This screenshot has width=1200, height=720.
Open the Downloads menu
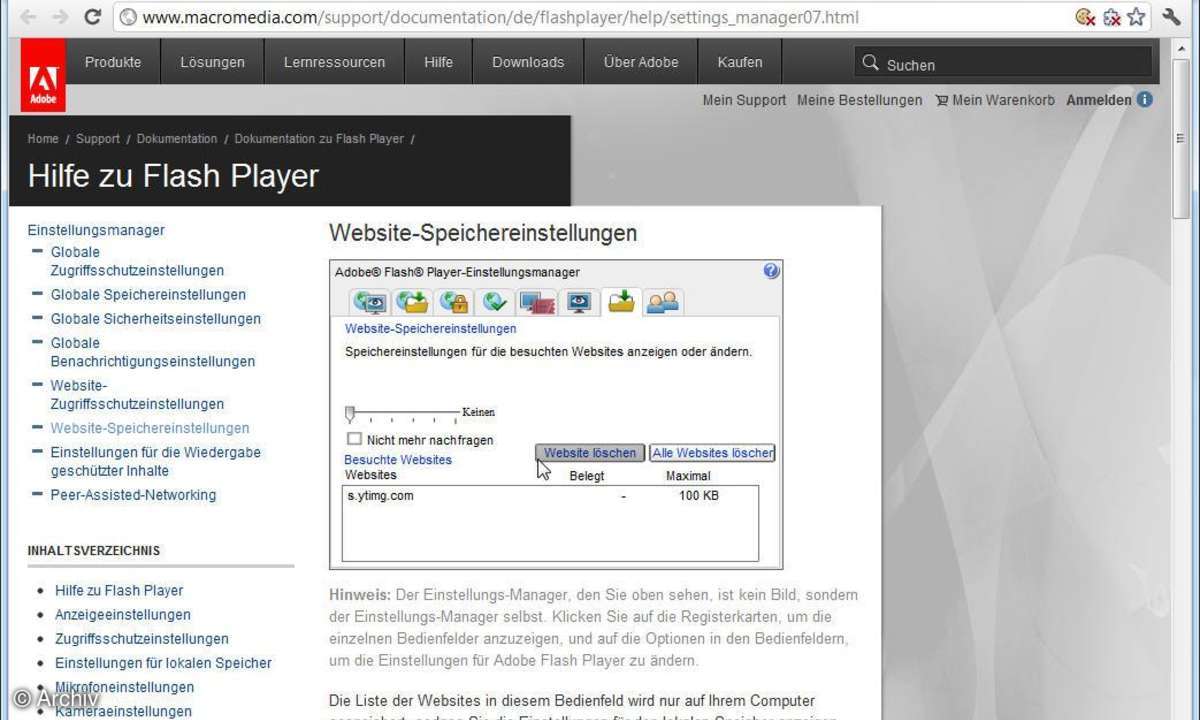coord(528,62)
